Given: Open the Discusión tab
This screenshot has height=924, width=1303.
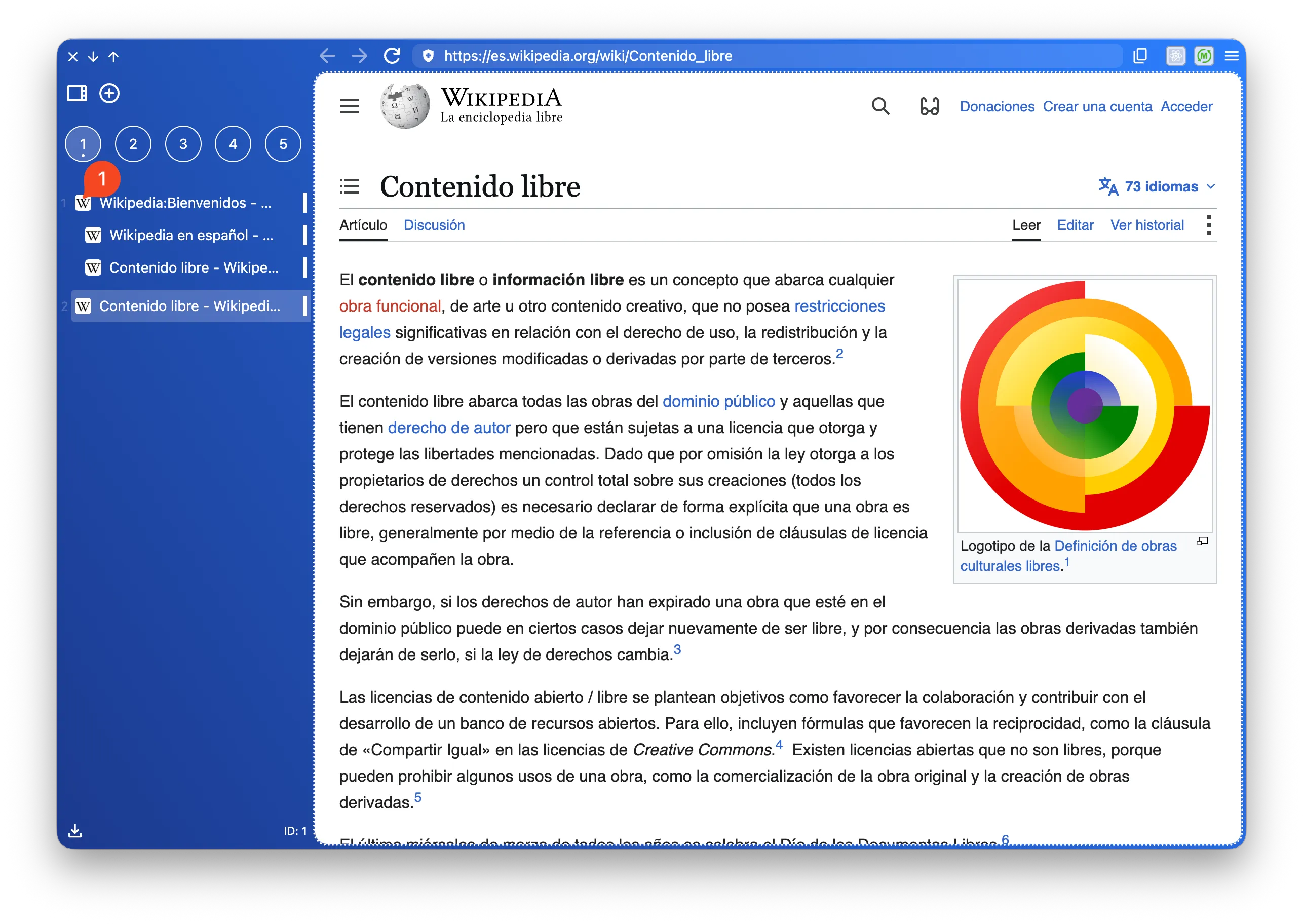Looking at the screenshot, I should (x=434, y=225).
